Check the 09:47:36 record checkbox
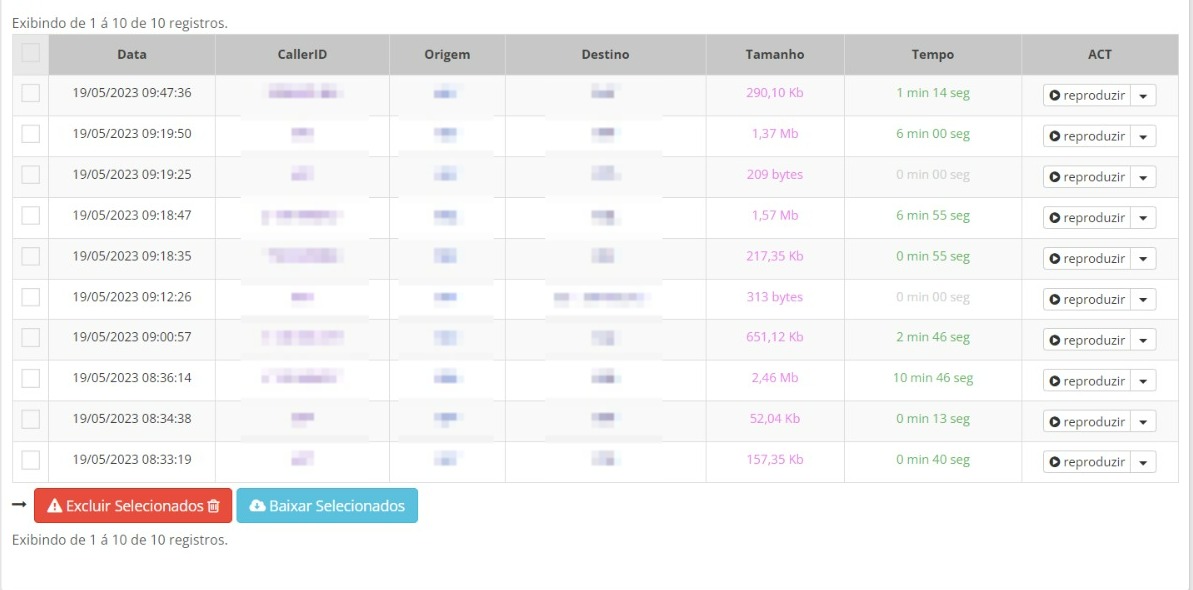 30,93
